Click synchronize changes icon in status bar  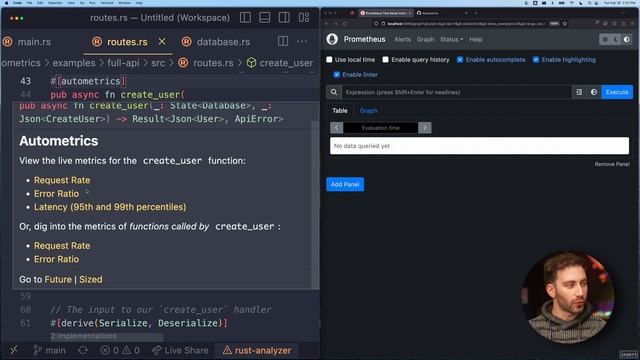[x=83, y=350]
